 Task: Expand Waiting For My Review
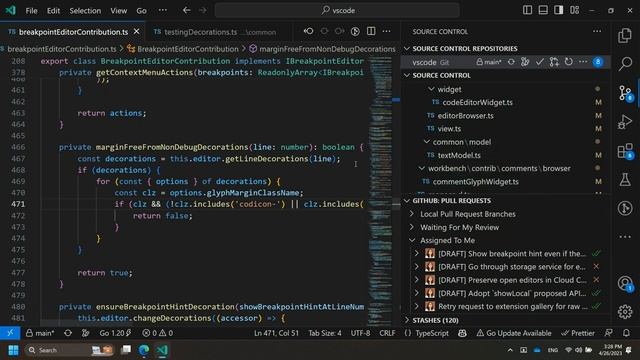[460, 227]
